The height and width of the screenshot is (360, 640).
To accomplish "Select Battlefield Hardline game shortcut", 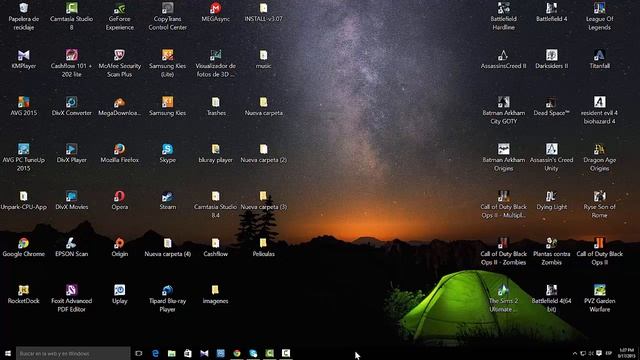I will tap(503, 16).
